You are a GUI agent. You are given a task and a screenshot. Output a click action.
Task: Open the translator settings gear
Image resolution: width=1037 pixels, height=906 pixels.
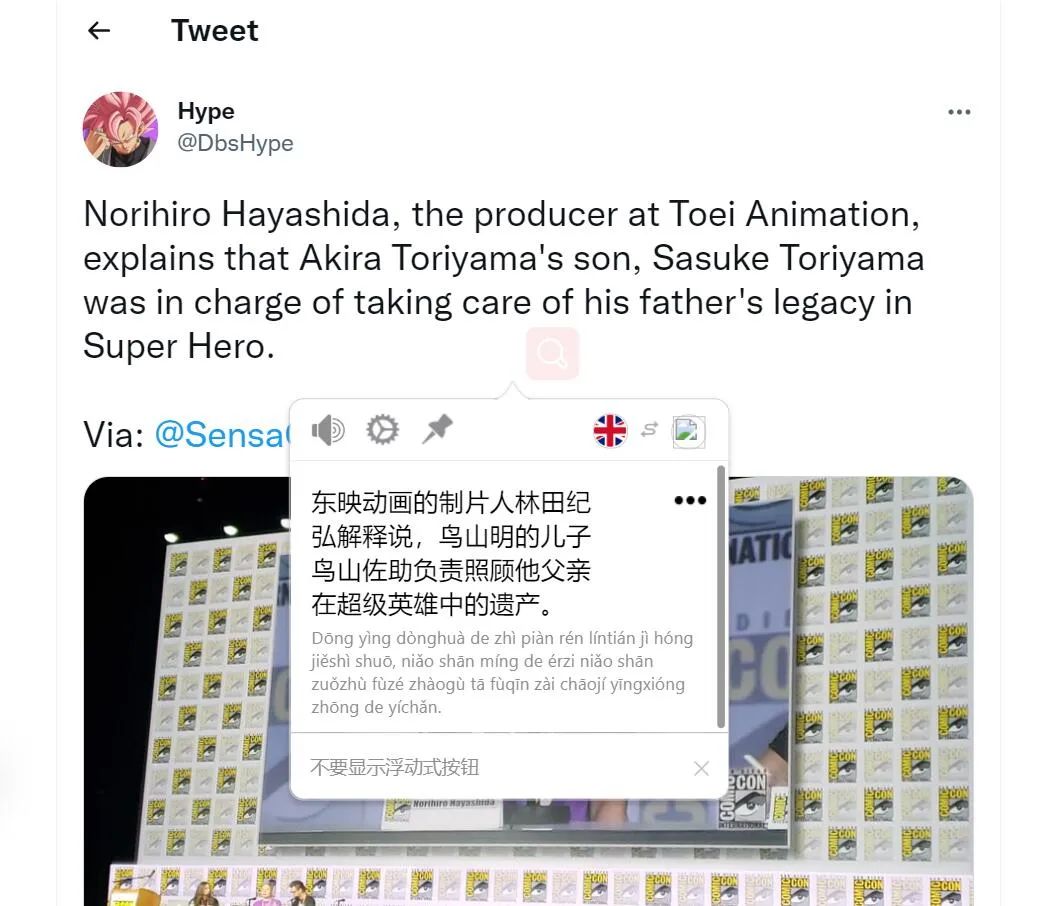pyautogui.click(x=382, y=430)
